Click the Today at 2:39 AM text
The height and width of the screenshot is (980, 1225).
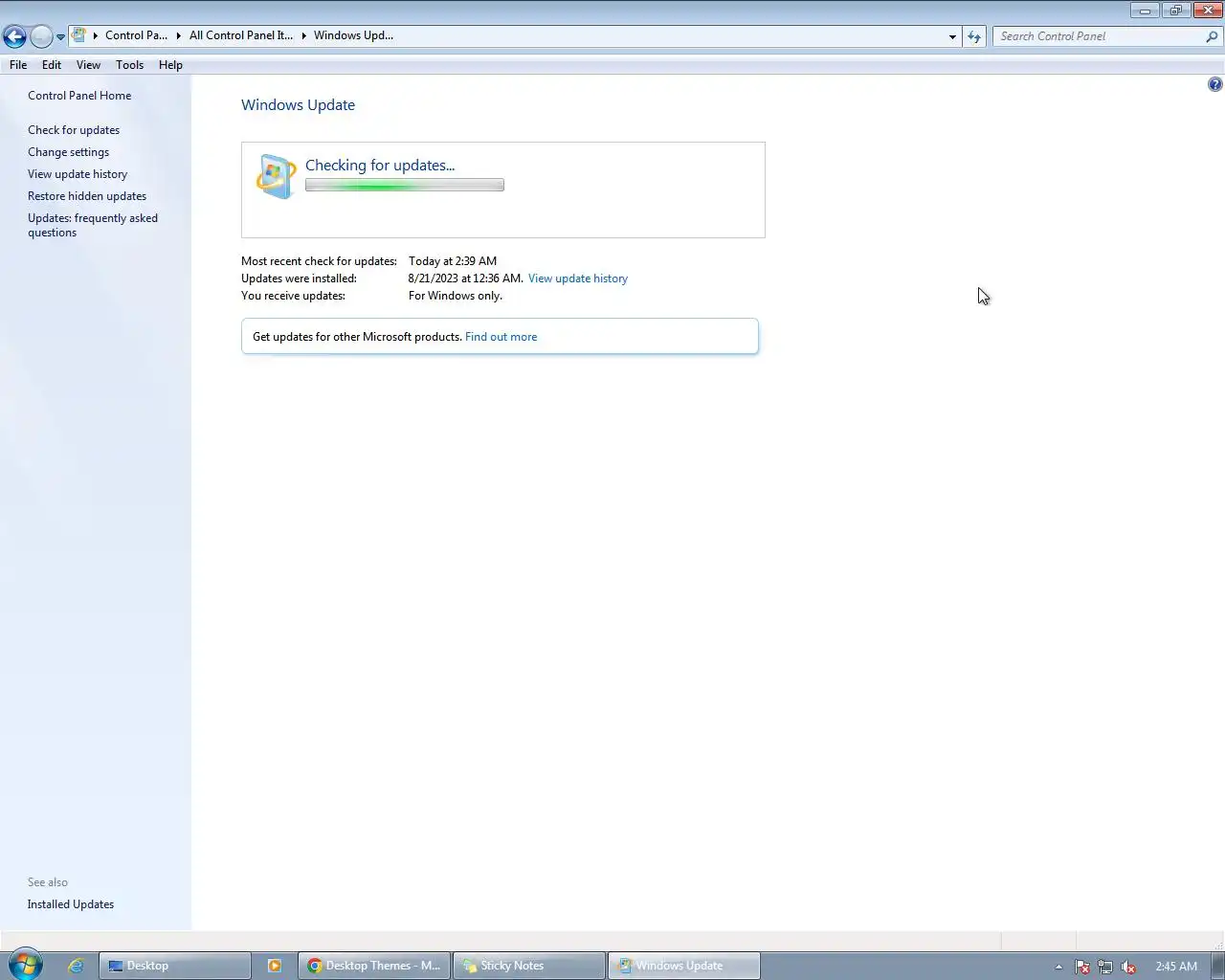[x=453, y=261]
